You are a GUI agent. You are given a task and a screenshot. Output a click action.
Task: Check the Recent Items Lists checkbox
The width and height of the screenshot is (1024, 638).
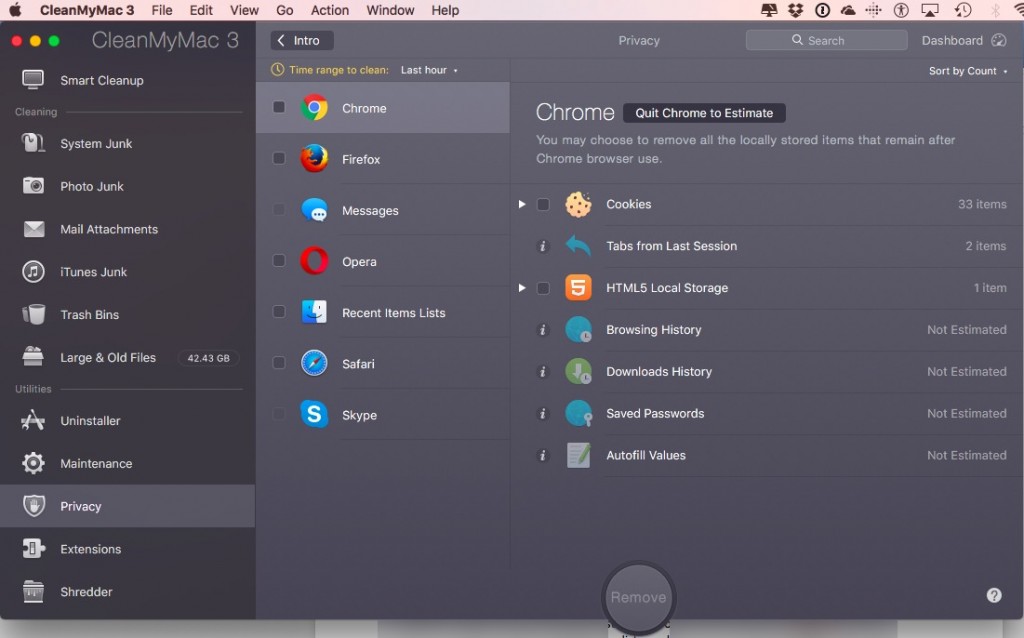pos(279,311)
